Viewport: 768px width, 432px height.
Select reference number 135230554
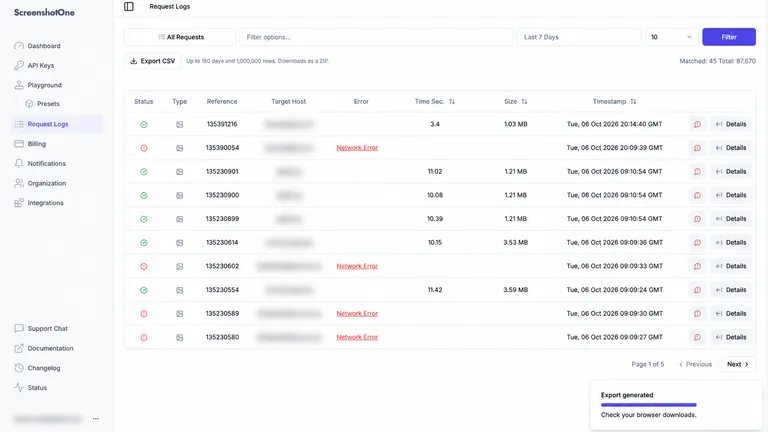click(222, 290)
